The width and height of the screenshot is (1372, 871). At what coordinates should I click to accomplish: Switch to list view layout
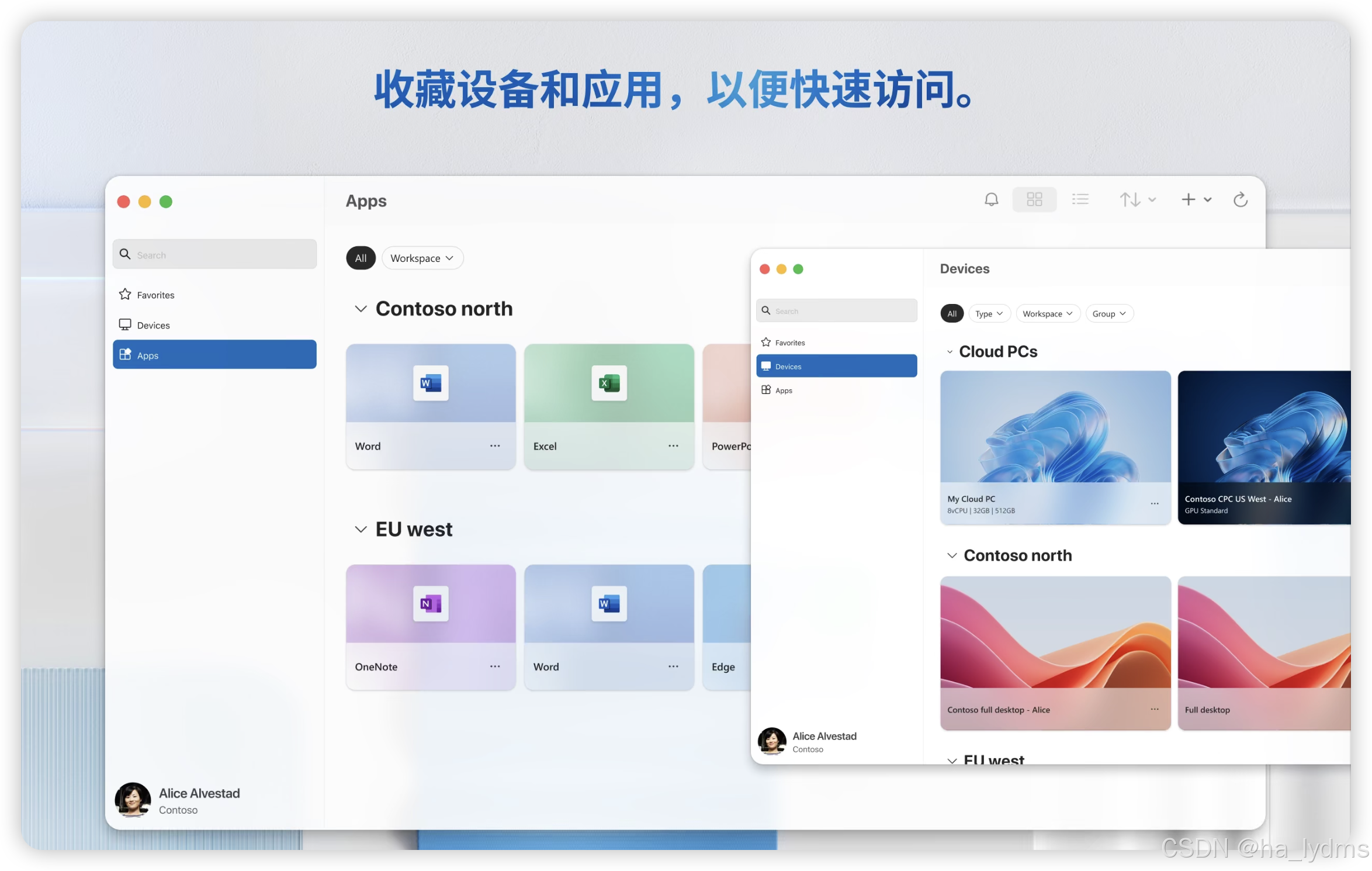[1080, 200]
